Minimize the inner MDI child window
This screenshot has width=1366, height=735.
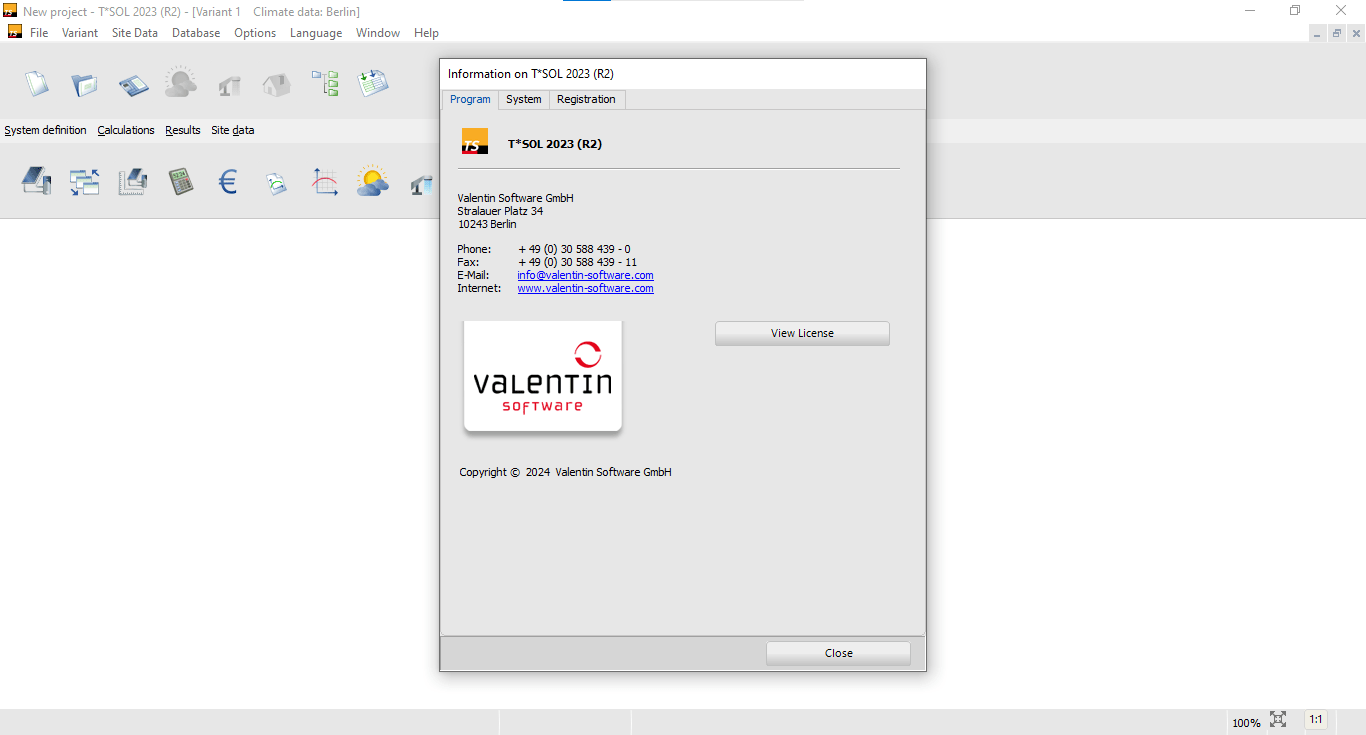coord(1318,33)
